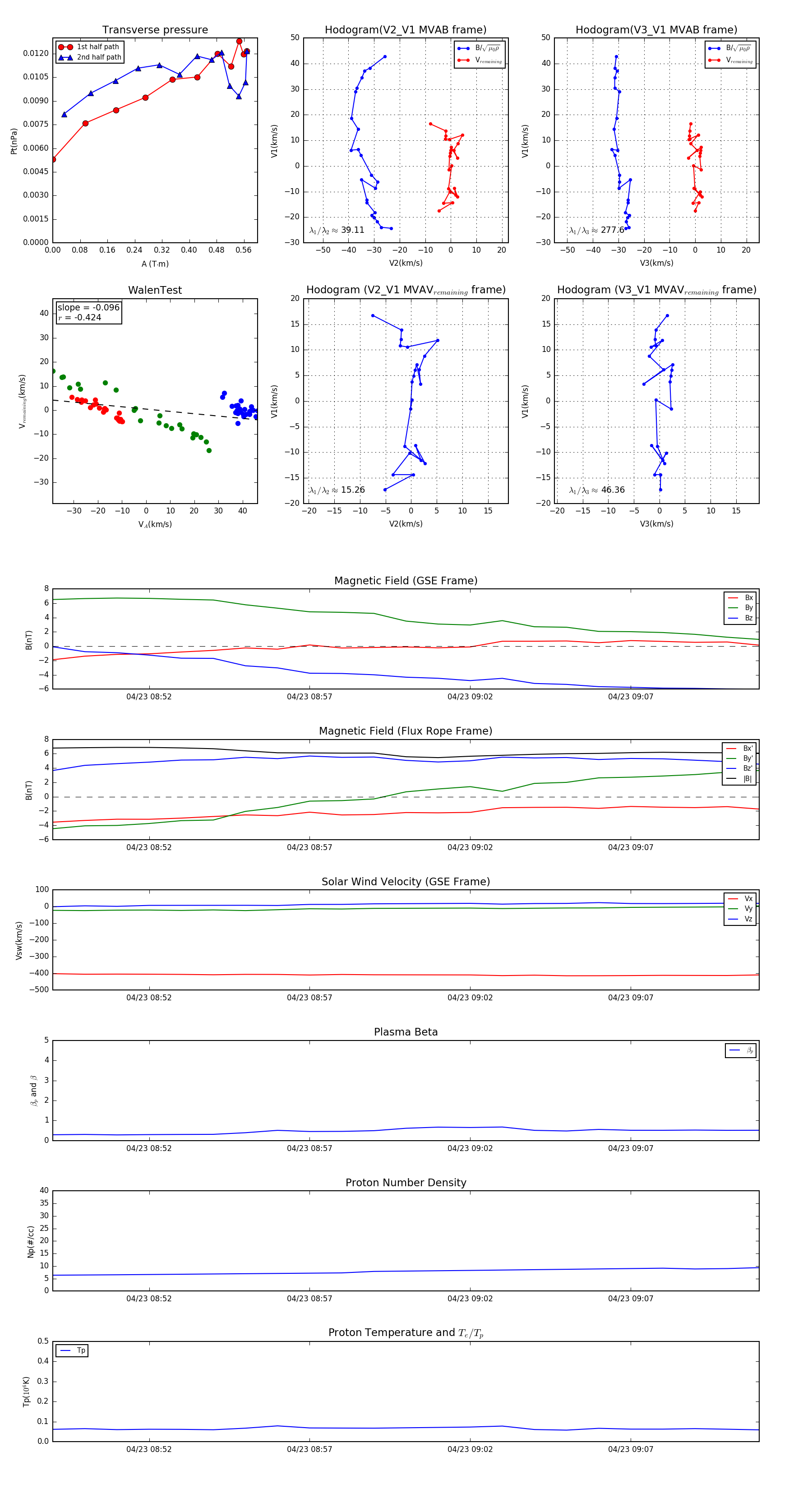Click the 'V_remaining(km/s)' y-axis label of WalenTest
Image resolution: width=812 pixels, height=1489 pixels.
pos(23,401)
